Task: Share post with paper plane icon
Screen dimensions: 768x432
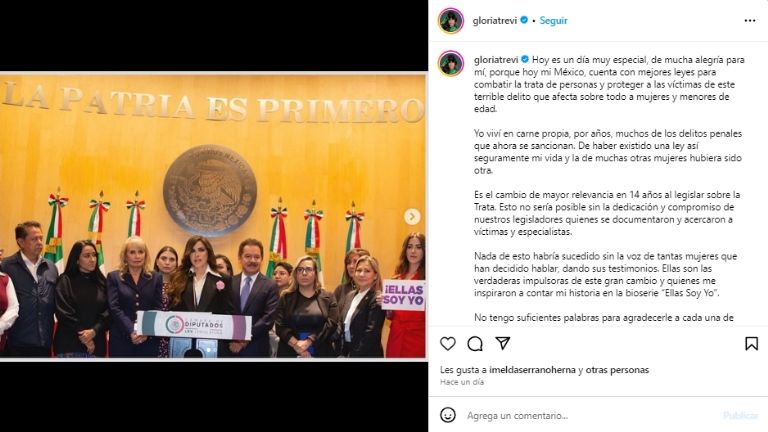Action: click(503, 343)
